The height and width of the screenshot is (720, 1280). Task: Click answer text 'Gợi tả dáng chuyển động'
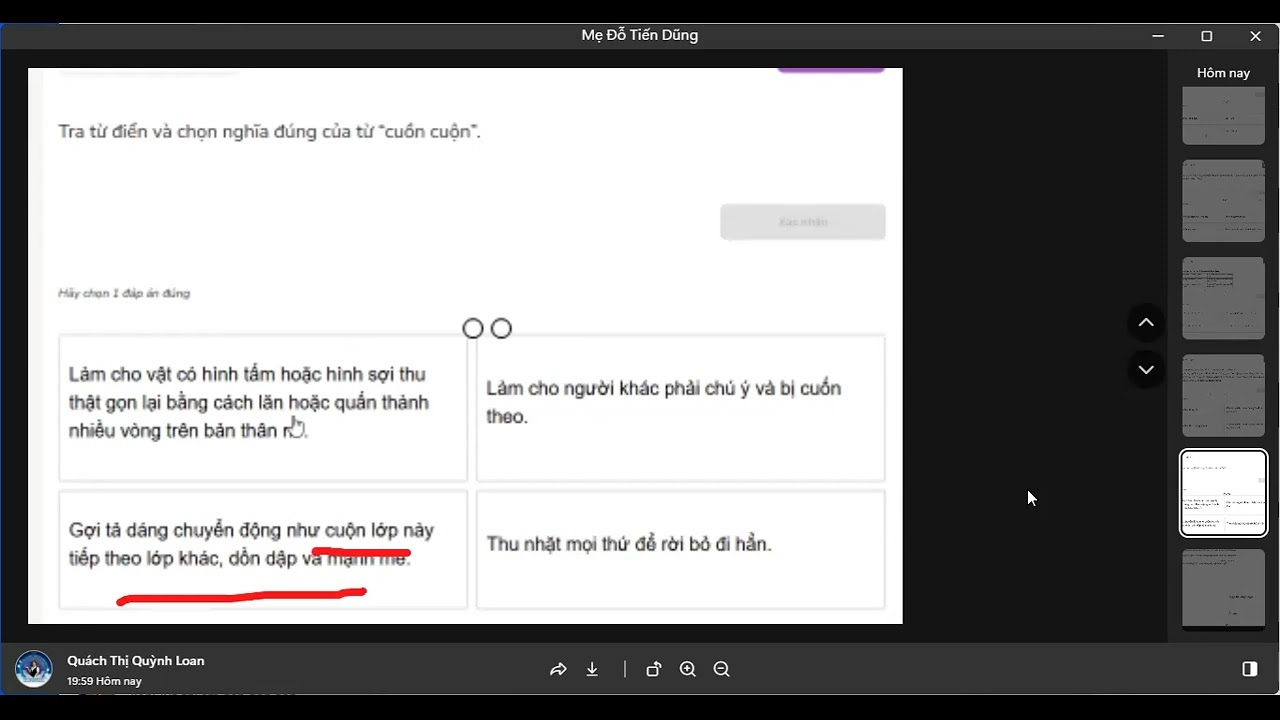coord(251,544)
